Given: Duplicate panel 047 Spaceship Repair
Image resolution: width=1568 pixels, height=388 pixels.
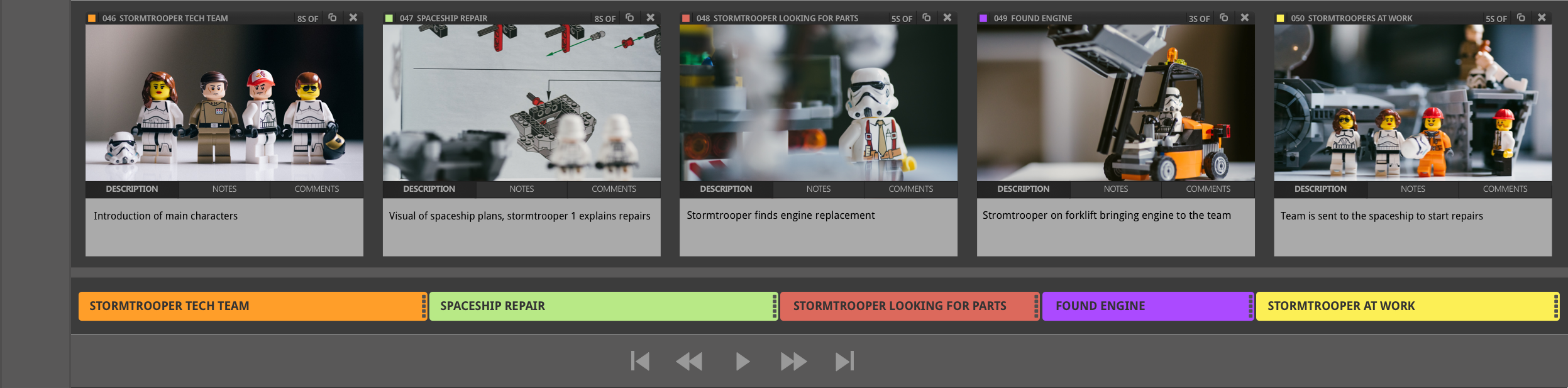Looking at the screenshot, I should [x=629, y=18].
